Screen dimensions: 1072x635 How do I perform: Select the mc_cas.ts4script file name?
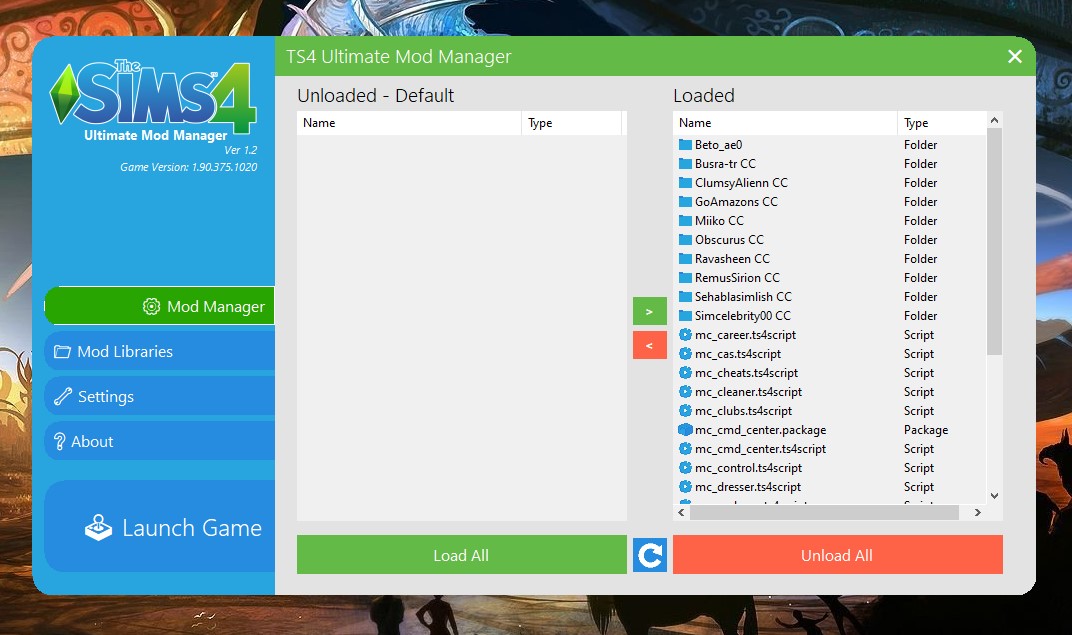tap(738, 354)
